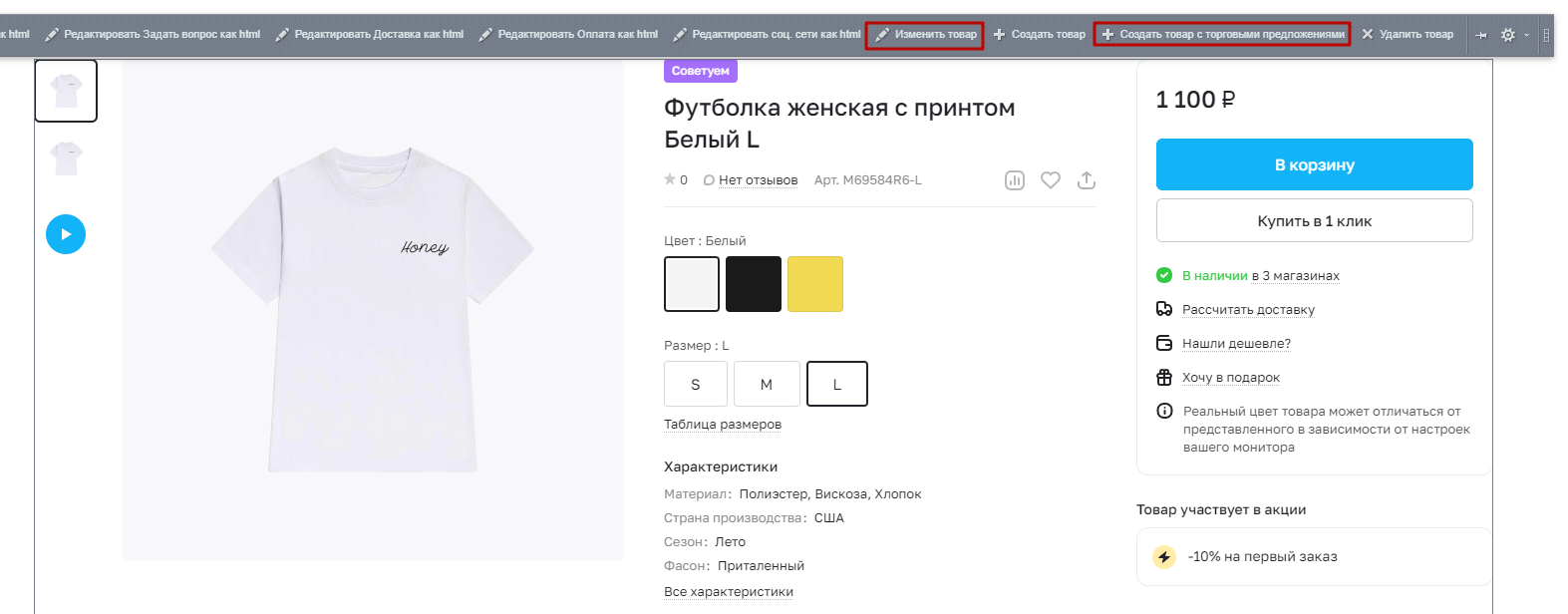Click fit value 'Приталенный'
The image size is (1568, 614).
click(x=761, y=566)
